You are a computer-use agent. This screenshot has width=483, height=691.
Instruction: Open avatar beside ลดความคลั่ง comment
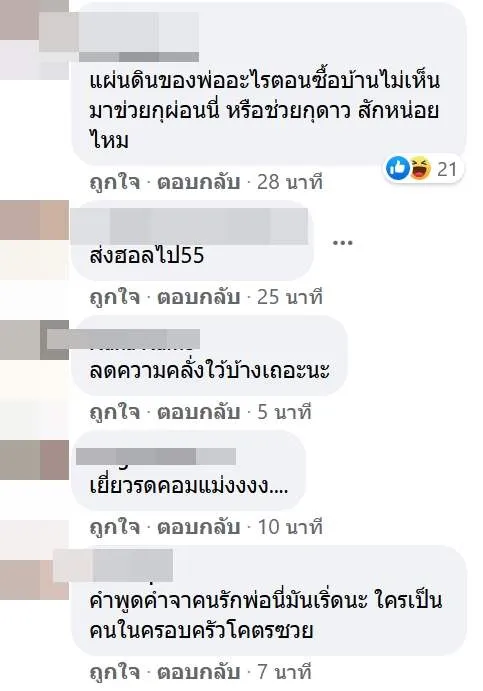(x=34, y=340)
